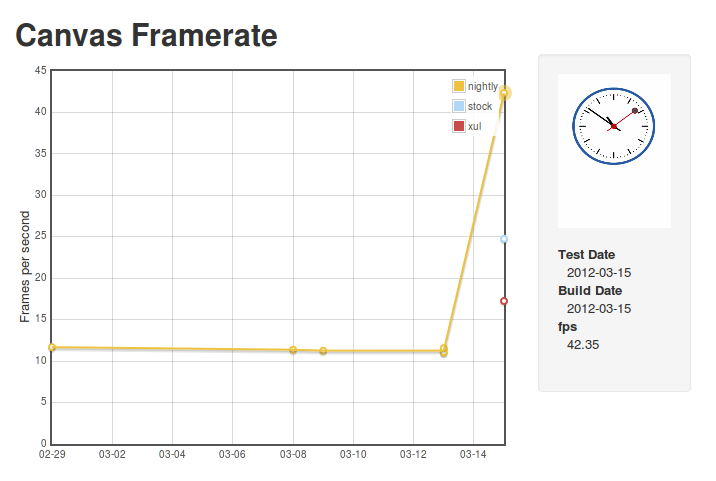Select the light-blue stock data point
Viewport: 716px width, 481px height.
(504, 239)
